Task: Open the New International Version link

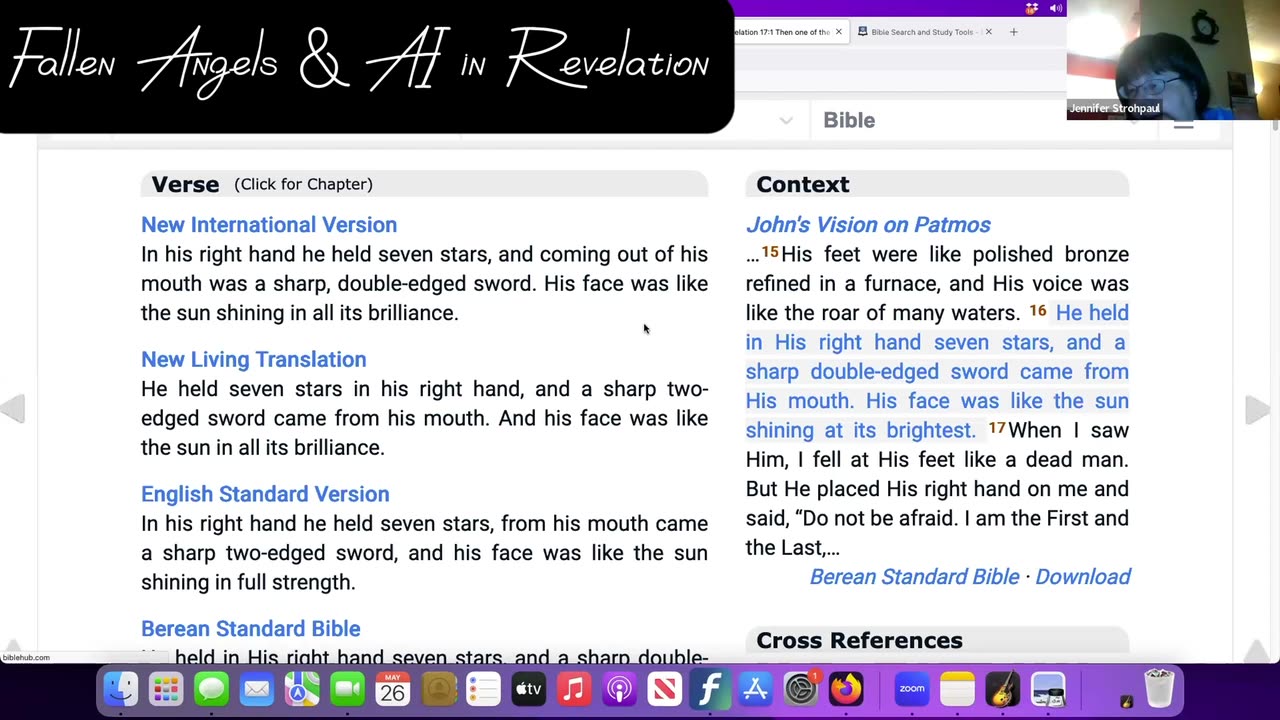Action: 268,224
